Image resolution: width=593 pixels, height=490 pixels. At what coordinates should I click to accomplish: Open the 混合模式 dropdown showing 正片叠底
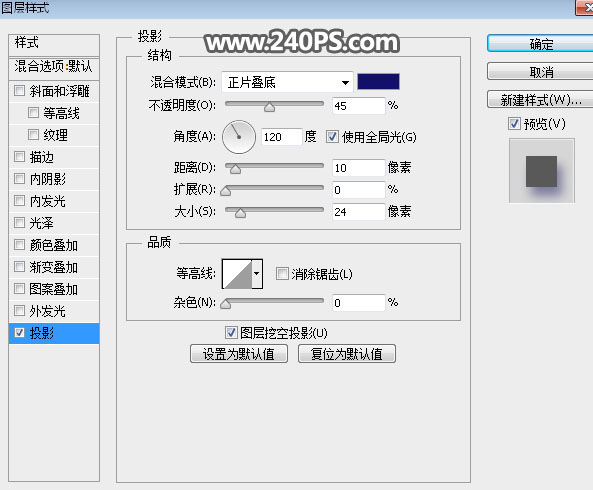(x=287, y=82)
